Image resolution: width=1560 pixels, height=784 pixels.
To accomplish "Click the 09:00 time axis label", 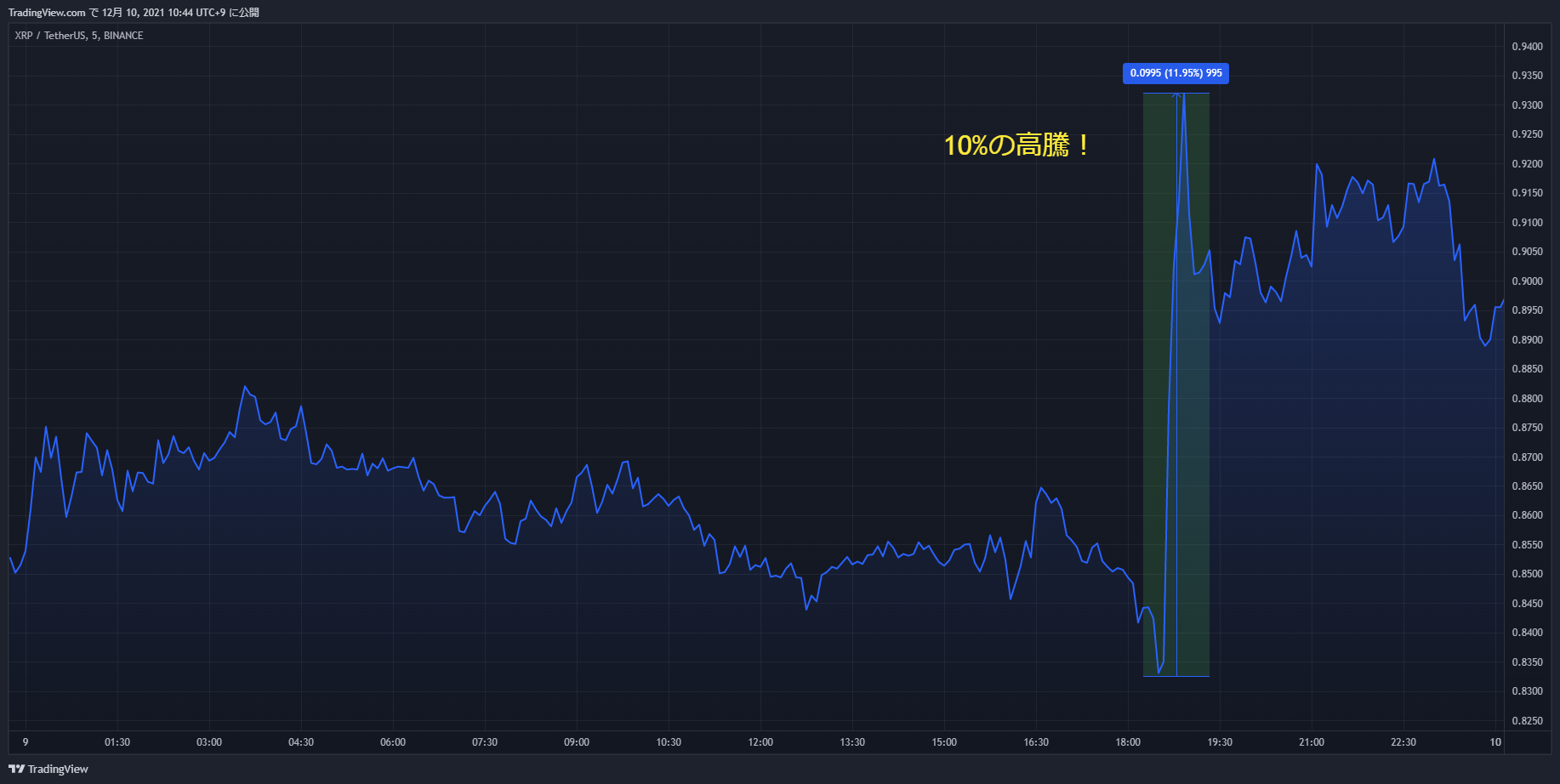I will click(577, 742).
